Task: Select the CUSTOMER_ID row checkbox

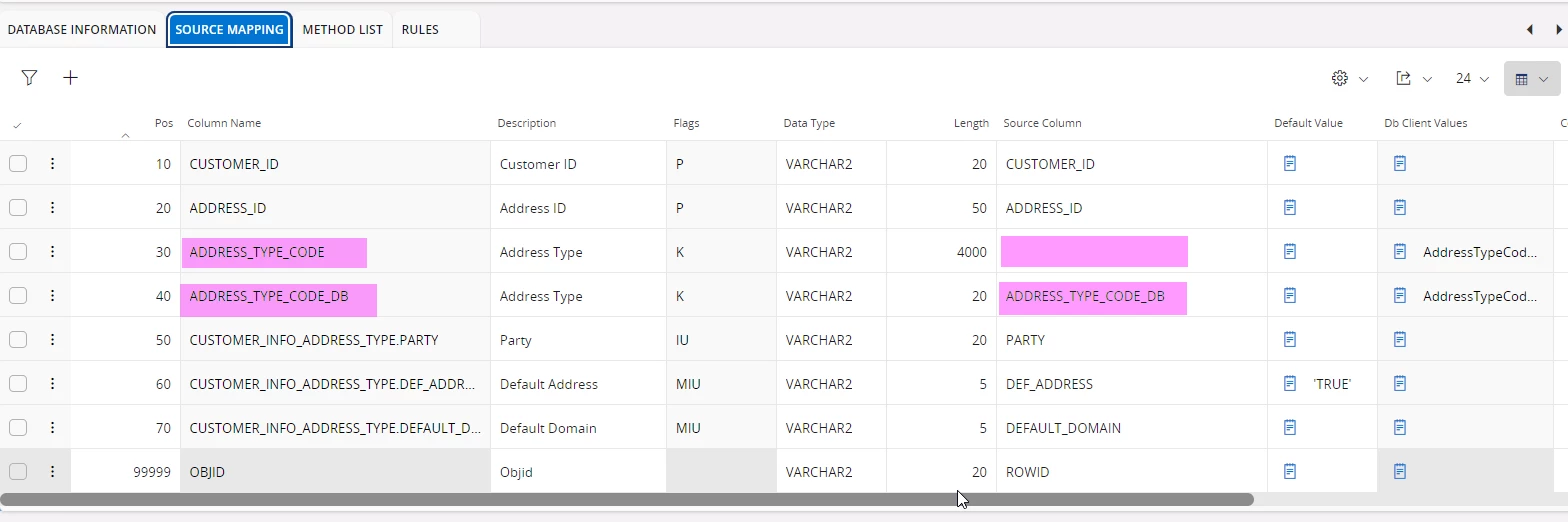Action: click(x=18, y=164)
